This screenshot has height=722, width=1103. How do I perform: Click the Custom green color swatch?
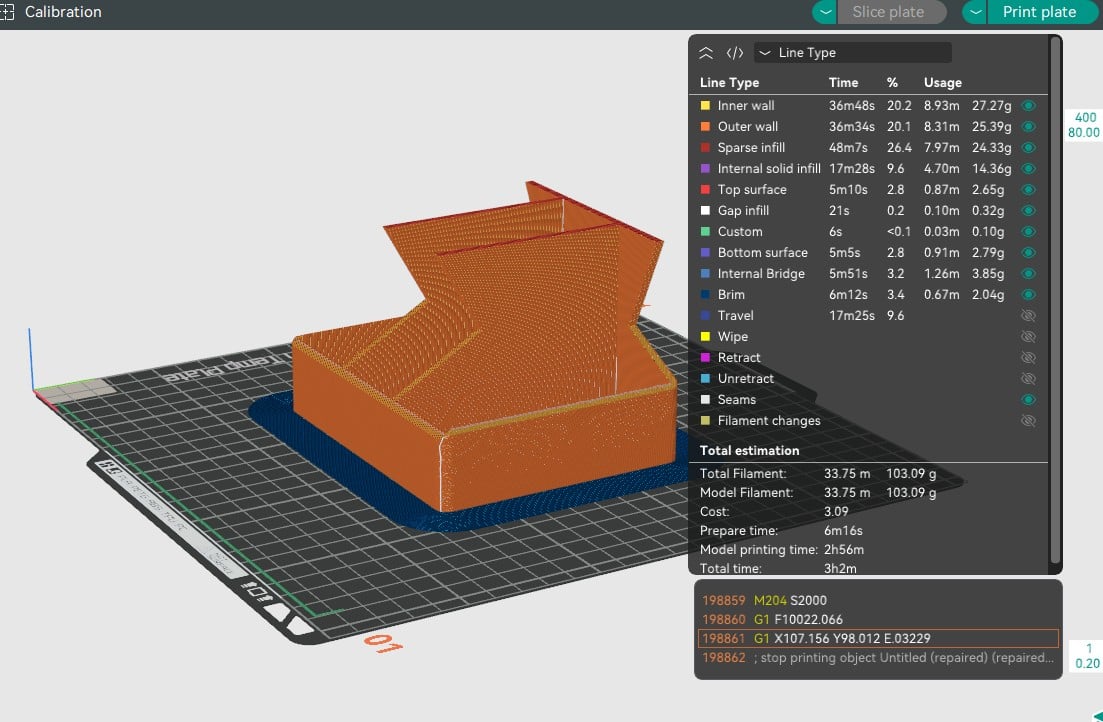pyautogui.click(x=705, y=232)
